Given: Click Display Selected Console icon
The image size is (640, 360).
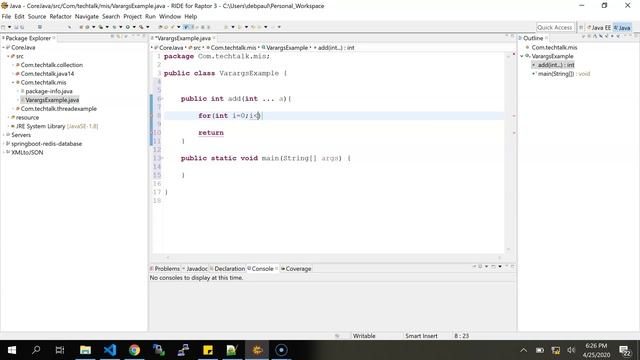Looking at the screenshot, I should (480, 267).
